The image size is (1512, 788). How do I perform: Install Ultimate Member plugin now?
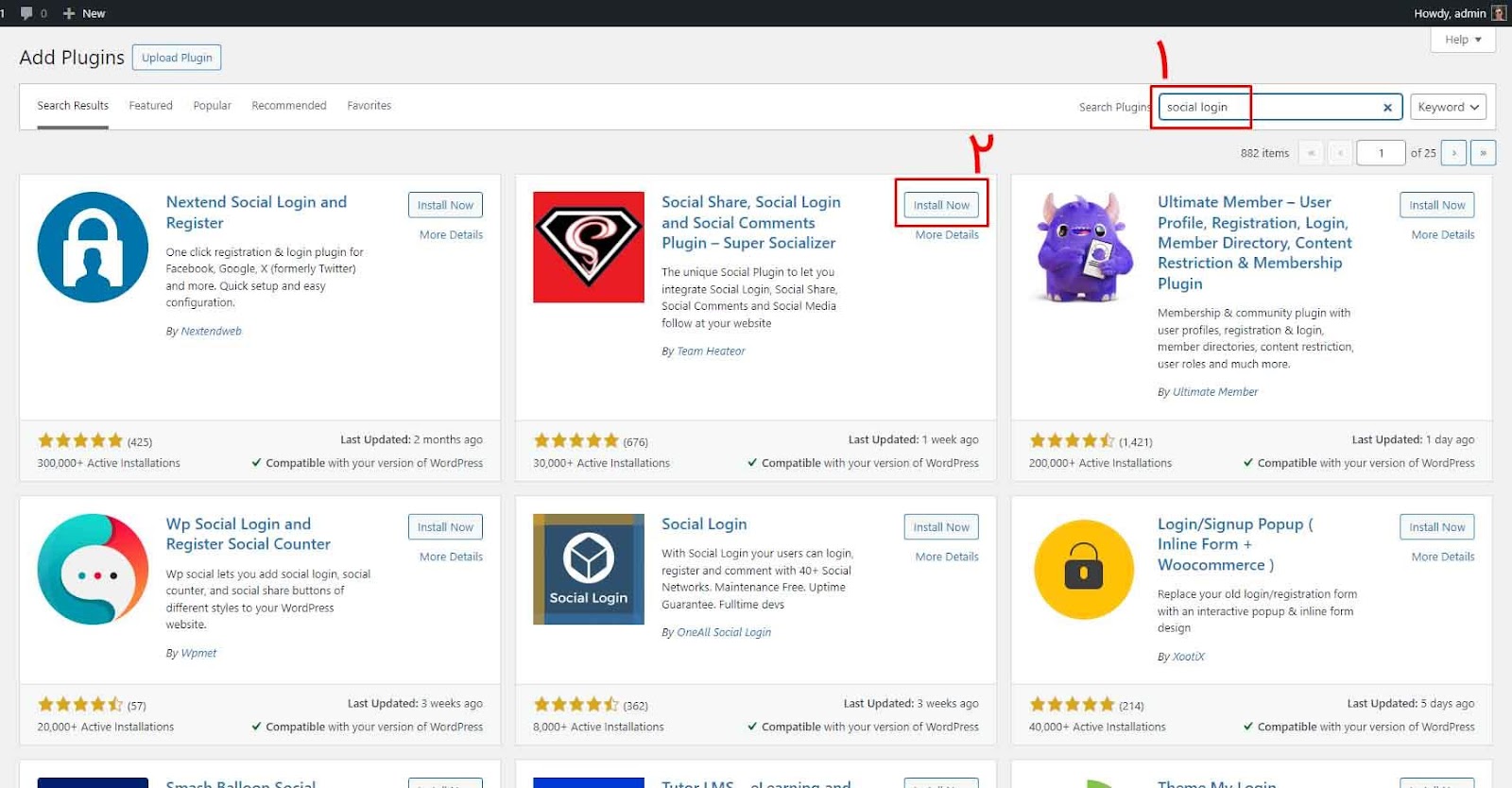[1437, 205]
